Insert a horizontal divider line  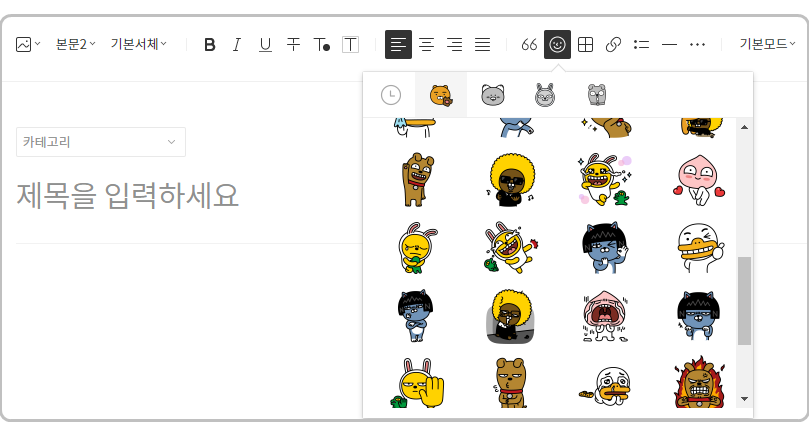coord(669,45)
